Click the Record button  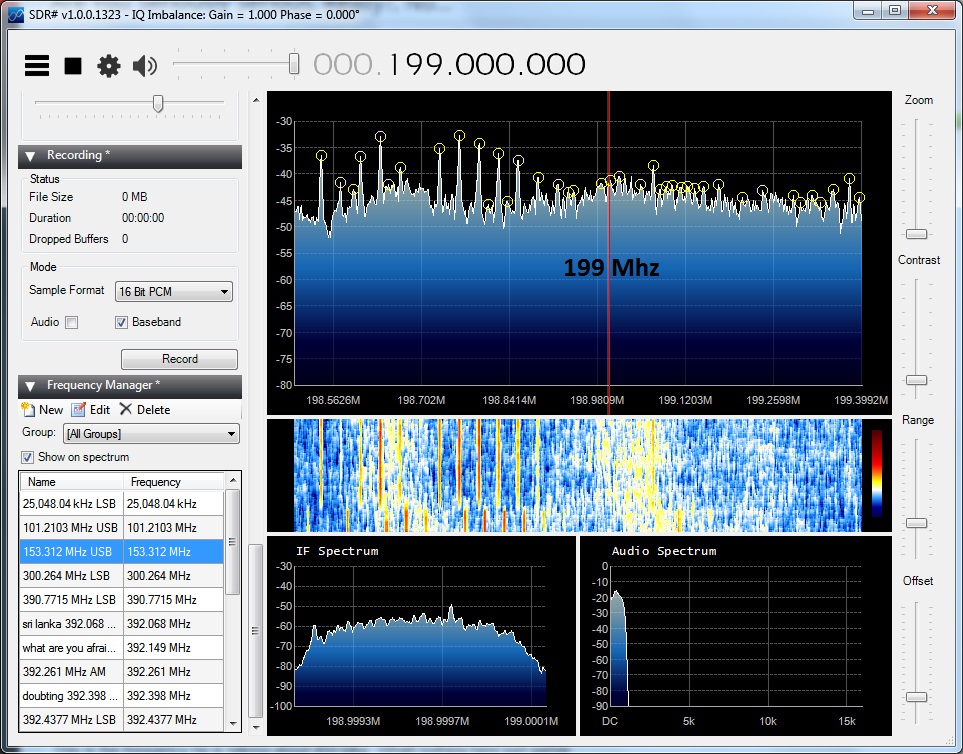click(x=179, y=359)
